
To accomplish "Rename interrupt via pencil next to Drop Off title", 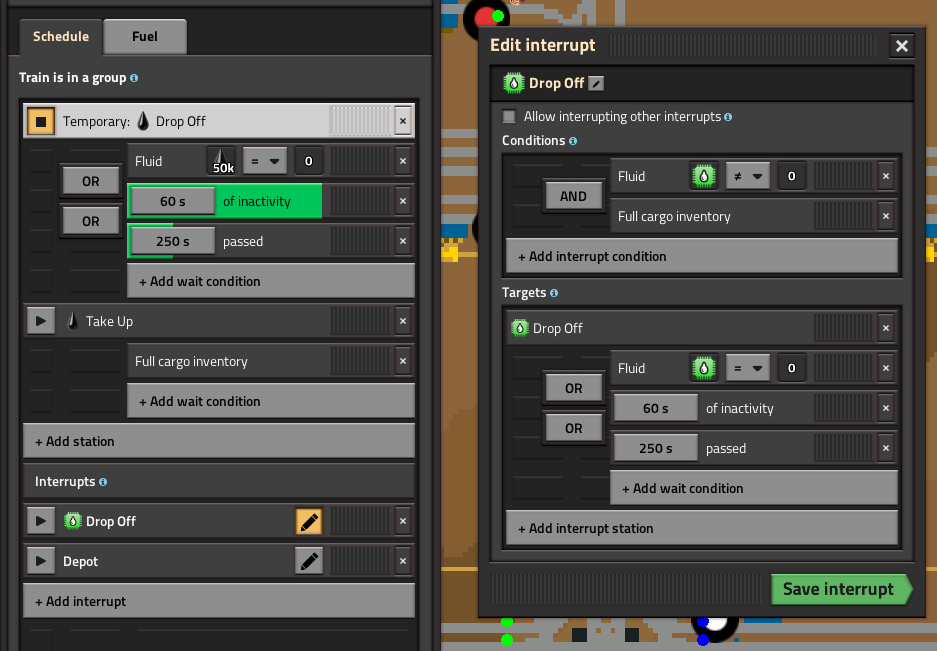I will [596, 83].
